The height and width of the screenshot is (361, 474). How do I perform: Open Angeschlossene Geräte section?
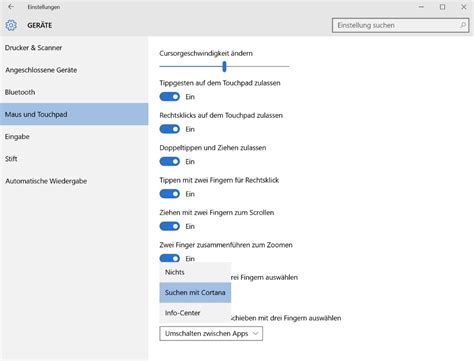(x=74, y=70)
